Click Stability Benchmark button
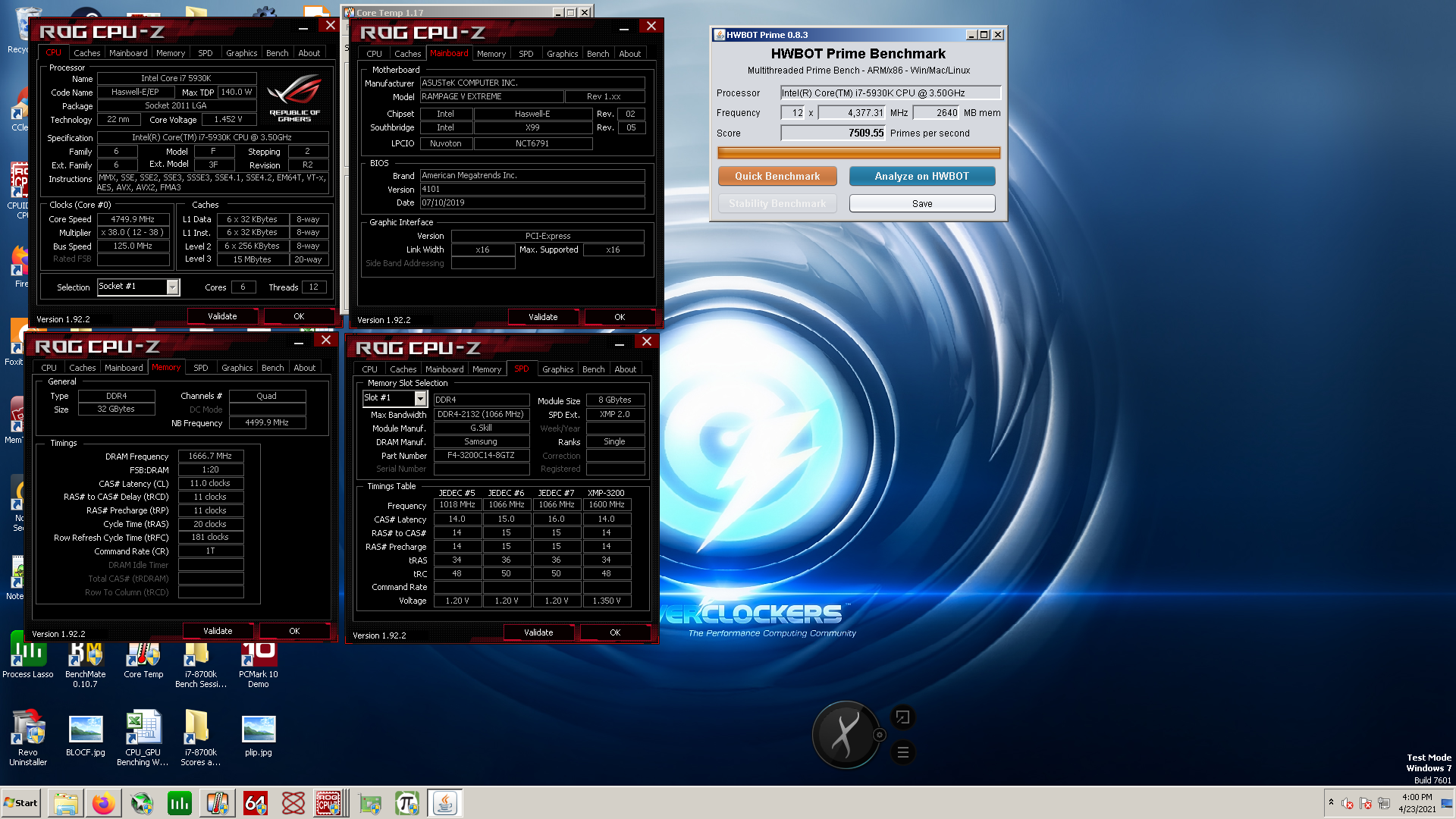This screenshot has width=1456, height=819. coord(777,203)
